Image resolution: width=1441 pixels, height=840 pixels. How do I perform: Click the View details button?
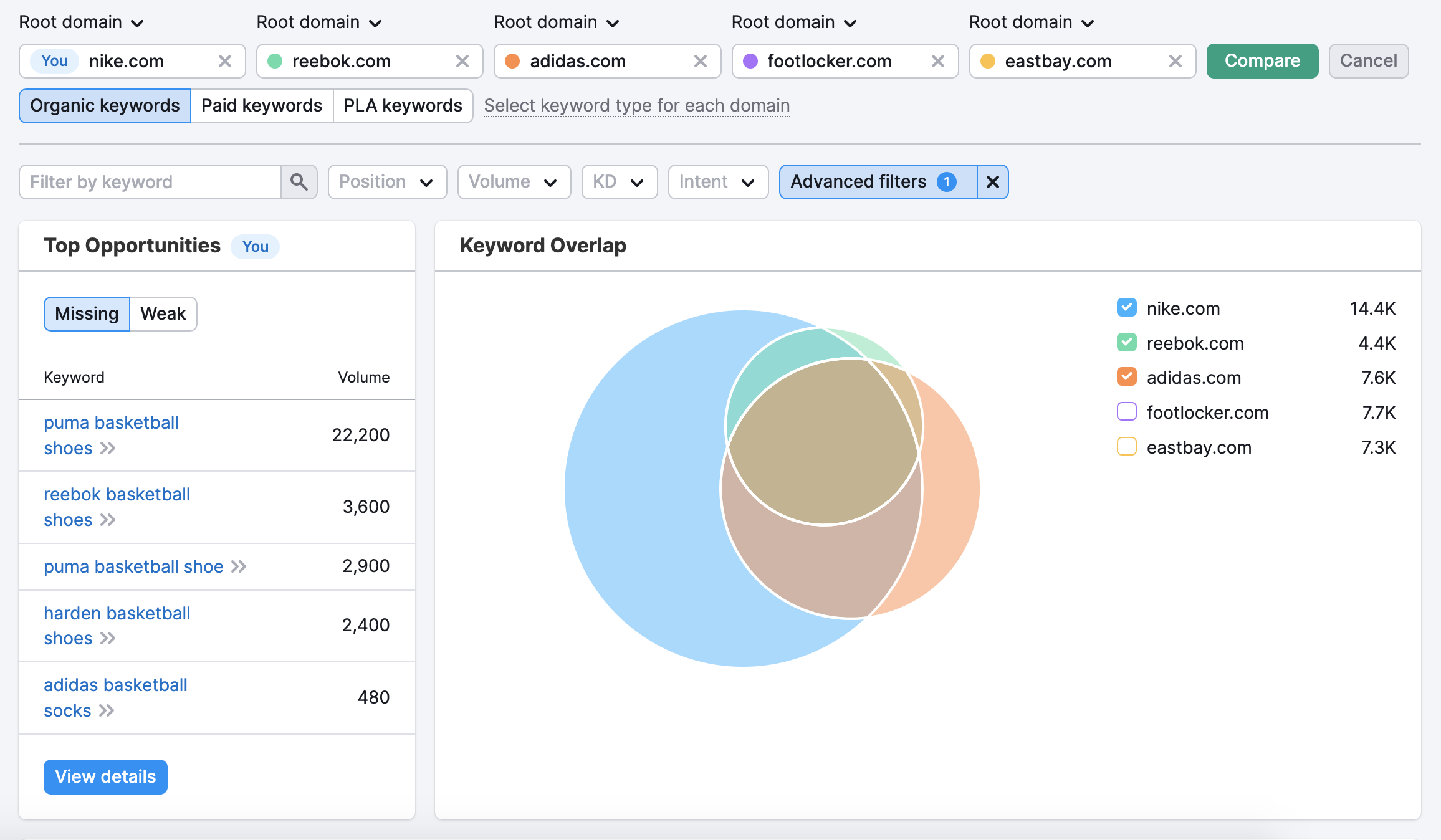(x=105, y=776)
